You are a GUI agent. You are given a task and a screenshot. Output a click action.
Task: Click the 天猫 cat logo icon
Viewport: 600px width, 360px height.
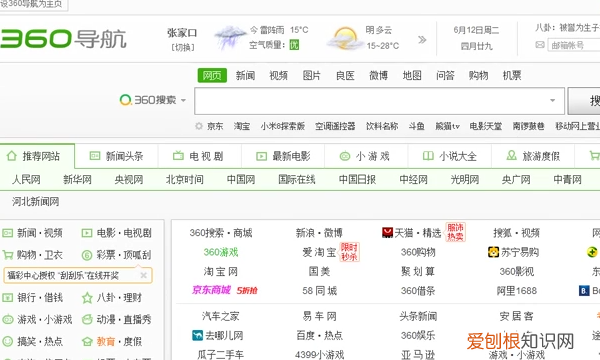[387, 233]
